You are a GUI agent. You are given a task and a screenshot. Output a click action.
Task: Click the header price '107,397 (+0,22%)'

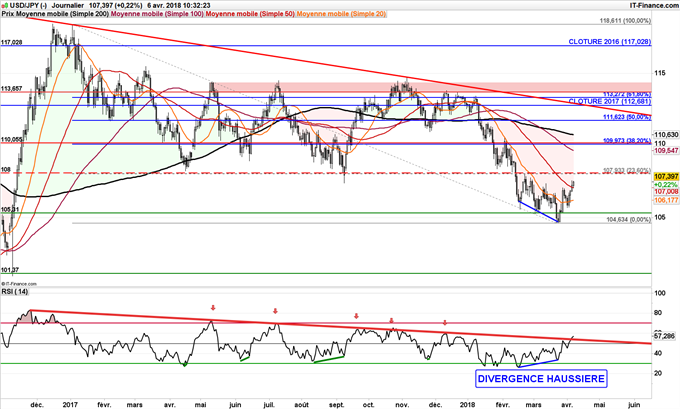click(116, 5)
